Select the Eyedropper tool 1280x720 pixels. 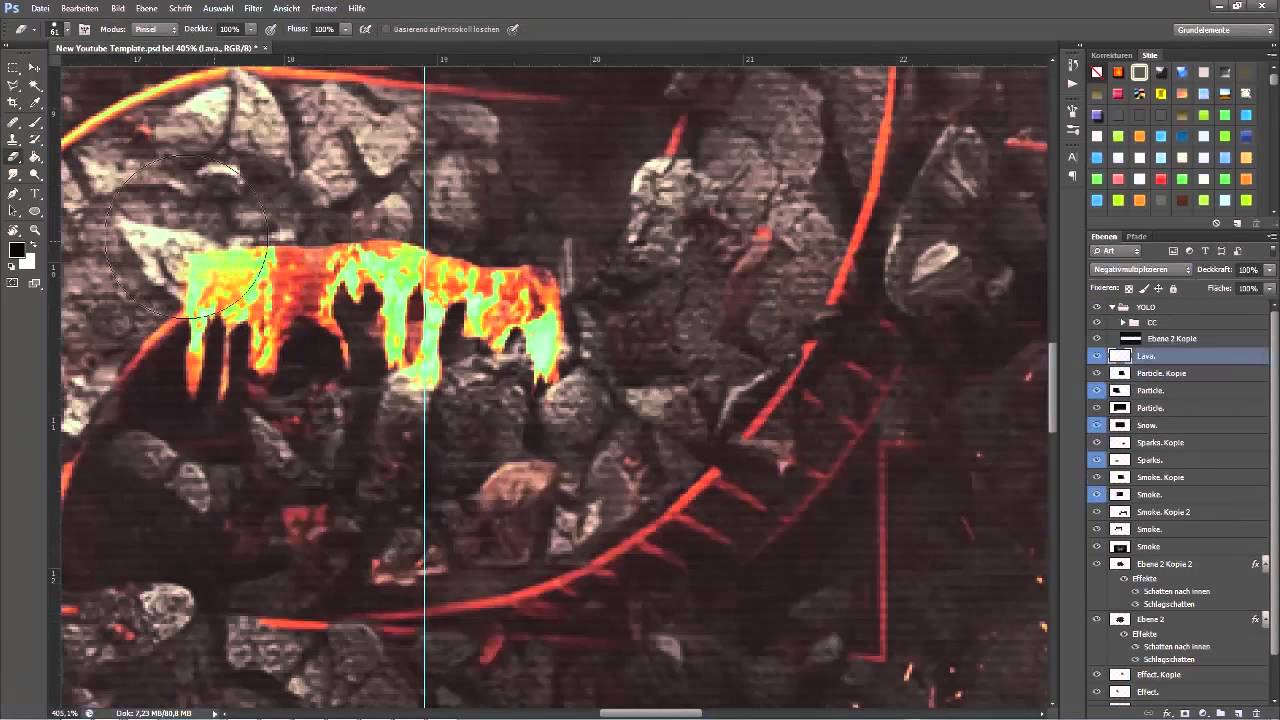[35, 103]
